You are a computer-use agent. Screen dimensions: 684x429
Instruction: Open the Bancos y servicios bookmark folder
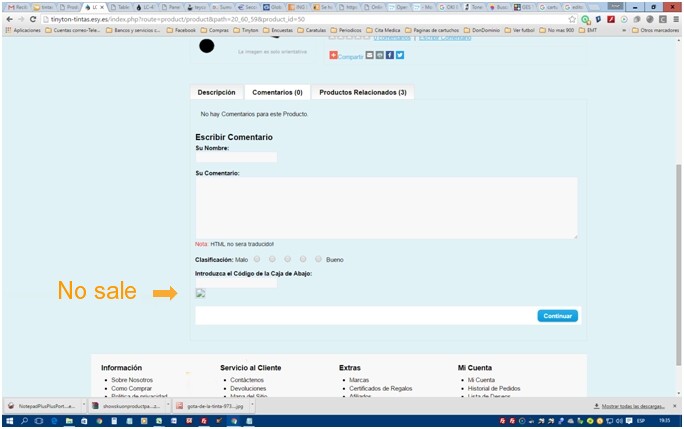[133, 30]
